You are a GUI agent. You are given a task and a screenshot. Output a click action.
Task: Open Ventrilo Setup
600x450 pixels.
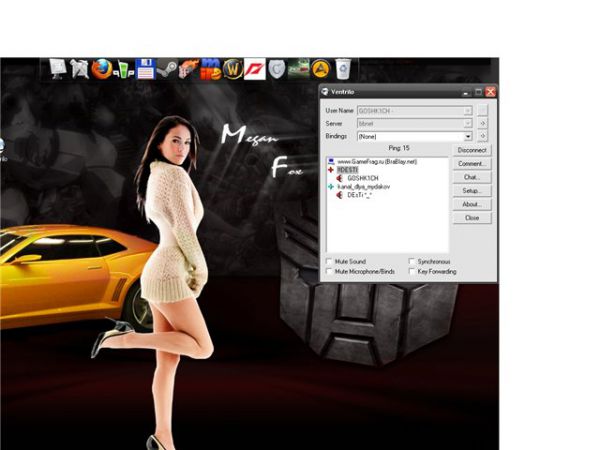[472, 191]
